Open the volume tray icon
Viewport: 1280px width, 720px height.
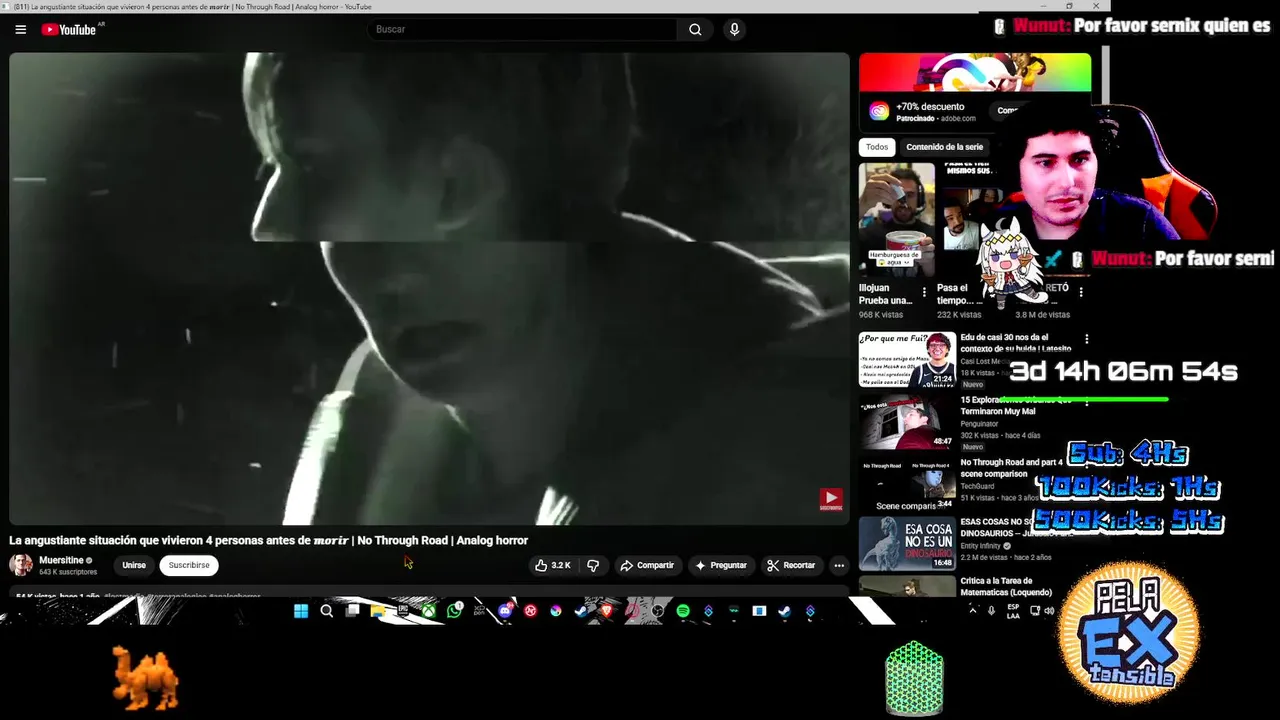coord(1049,611)
